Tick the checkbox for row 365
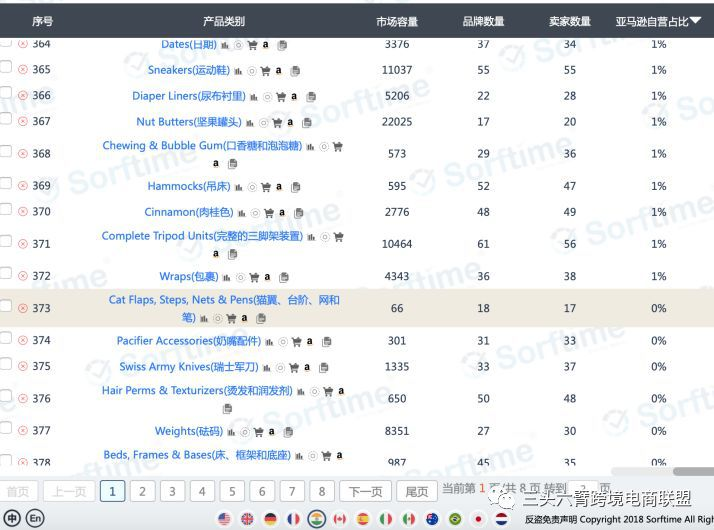Screen dimensions: 714x530 pos(5,67)
